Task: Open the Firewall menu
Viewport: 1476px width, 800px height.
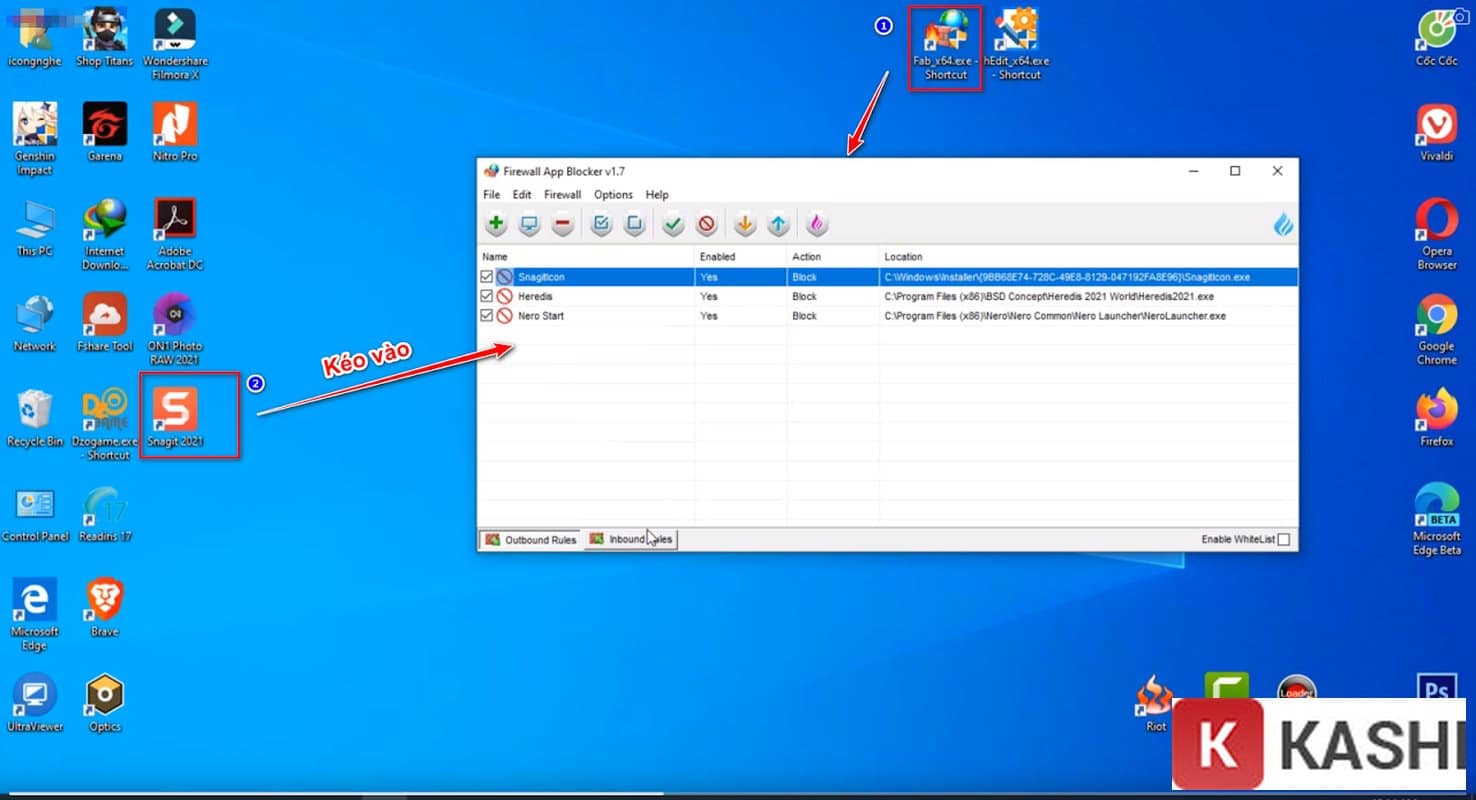Action: (x=562, y=194)
